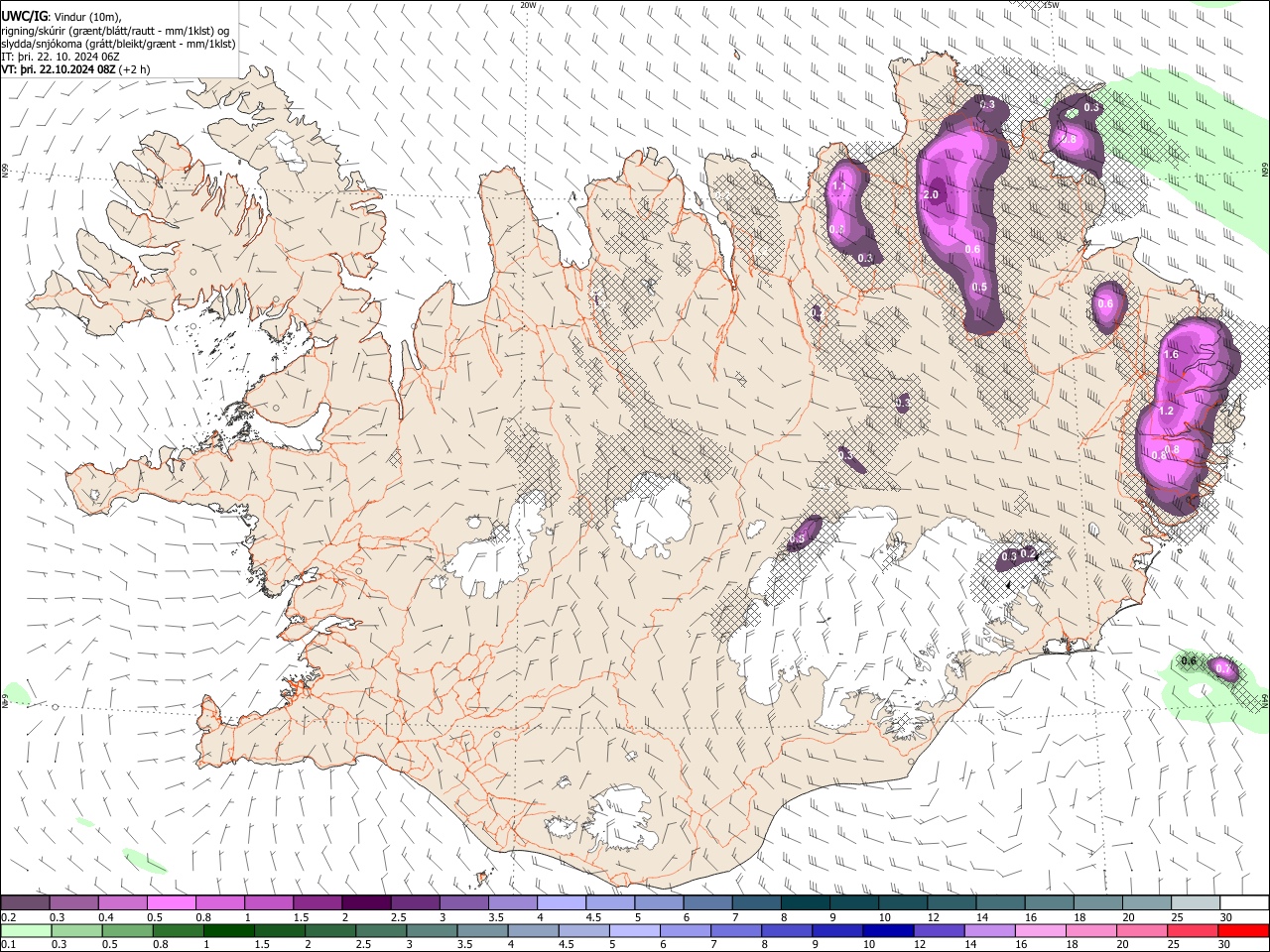Screen dimensions: 1270x952
Task: Click the "1.6" value in the eastern snow area
Action: [x=1171, y=355]
